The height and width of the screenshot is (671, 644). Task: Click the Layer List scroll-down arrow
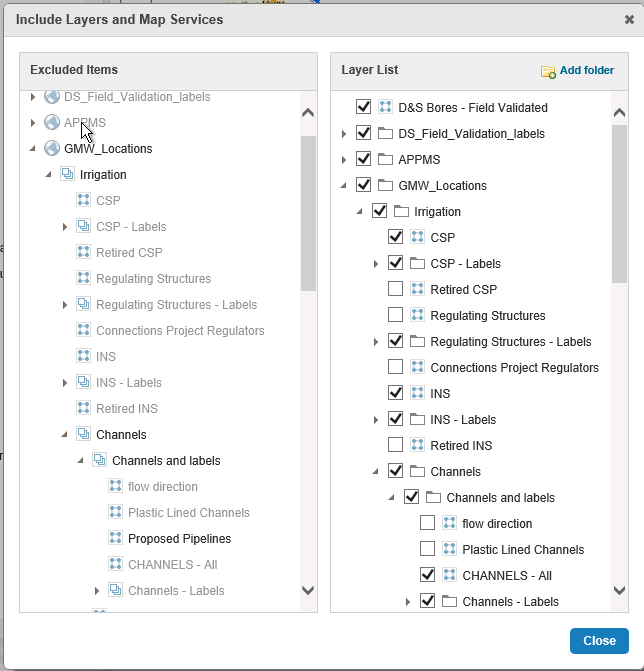[x=619, y=591]
